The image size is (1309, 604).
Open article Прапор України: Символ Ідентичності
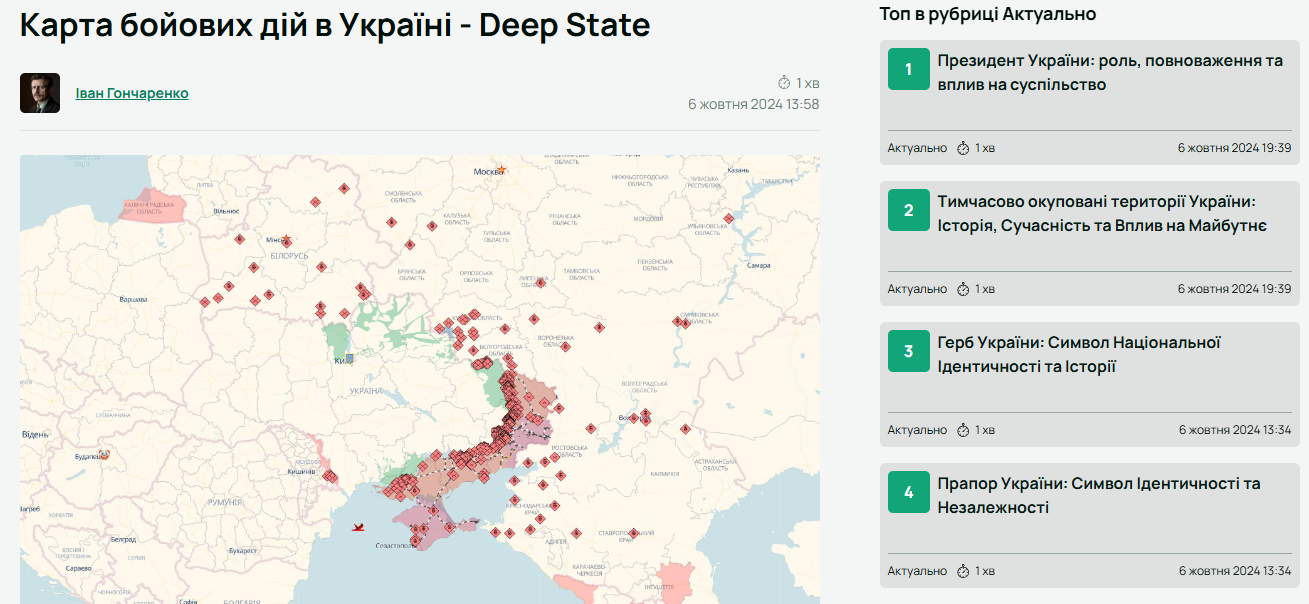pyautogui.click(x=1099, y=496)
